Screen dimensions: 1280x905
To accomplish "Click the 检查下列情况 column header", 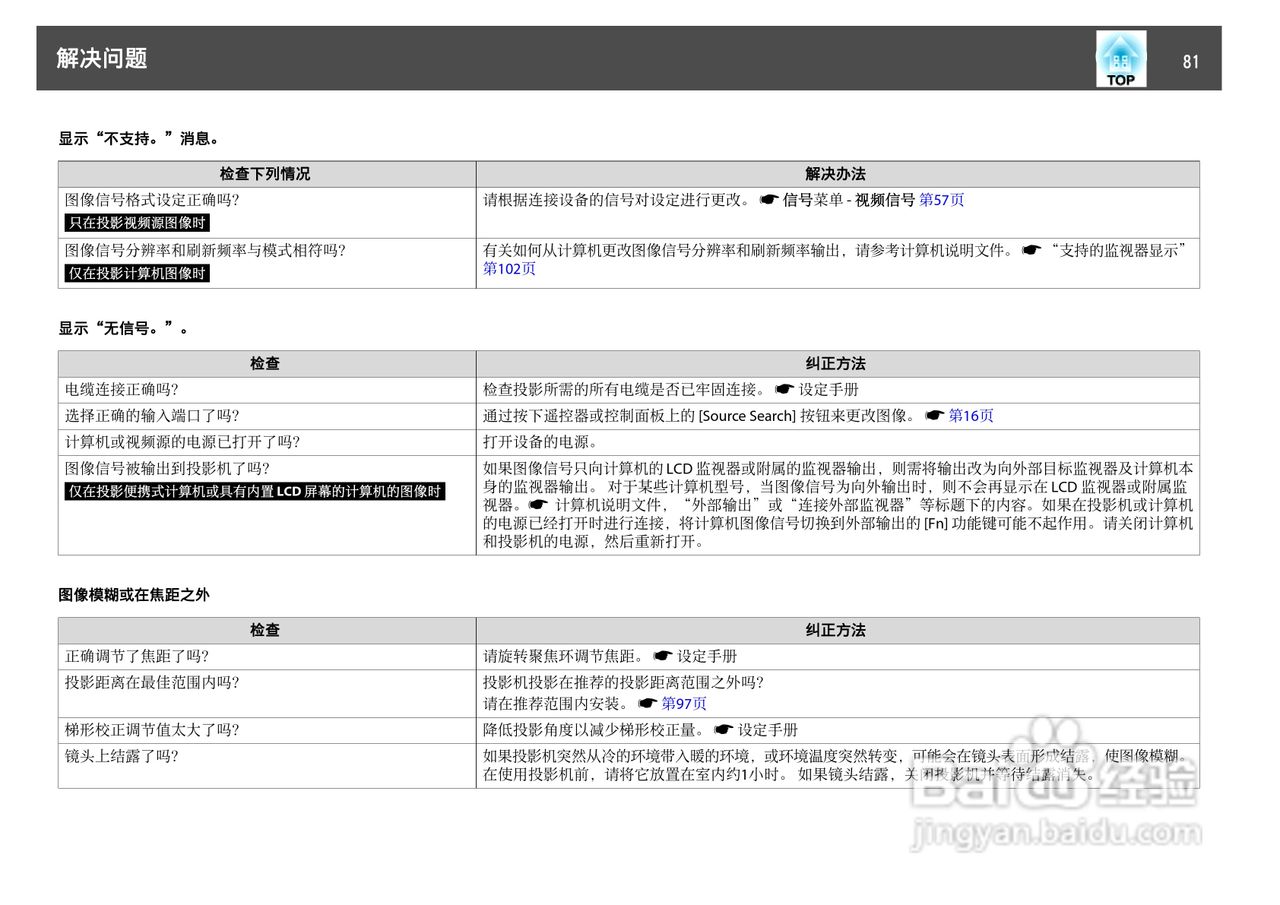I will tap(265, 174).
